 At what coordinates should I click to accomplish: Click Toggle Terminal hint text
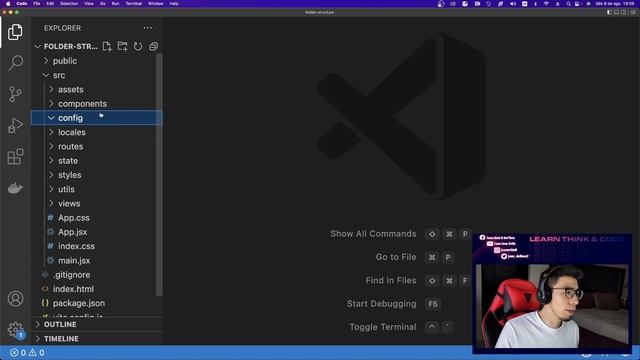(x=383, y=327)
